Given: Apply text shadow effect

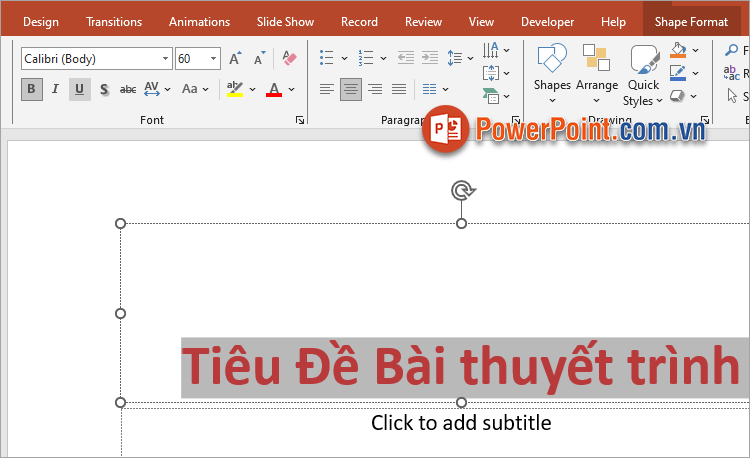Looking at the screenshot, I should (104, 89).
